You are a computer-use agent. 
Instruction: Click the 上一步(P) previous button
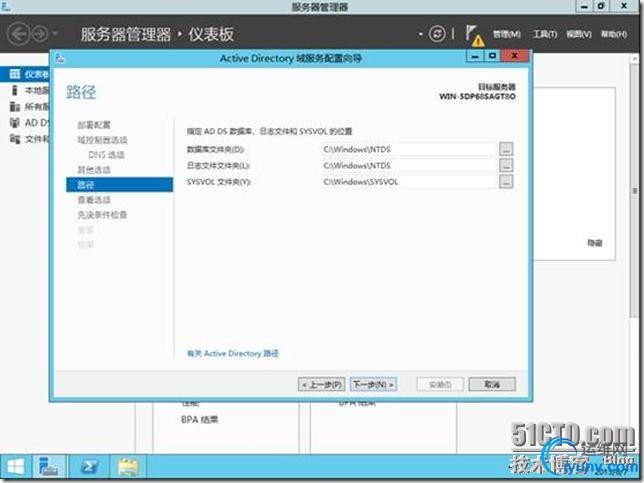point(322,385)
